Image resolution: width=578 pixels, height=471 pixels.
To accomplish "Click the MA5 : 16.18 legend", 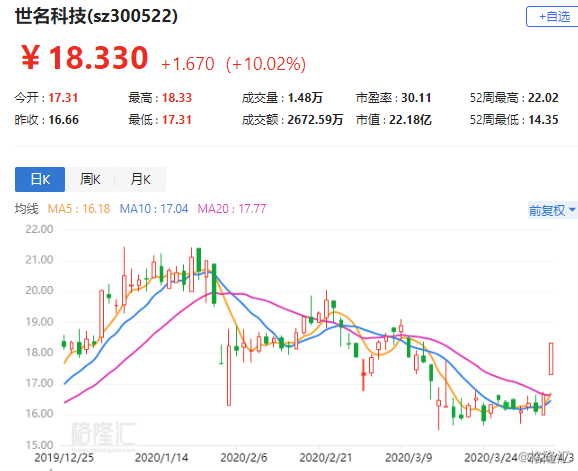I will pyautogui.click(x=79, y=209).
